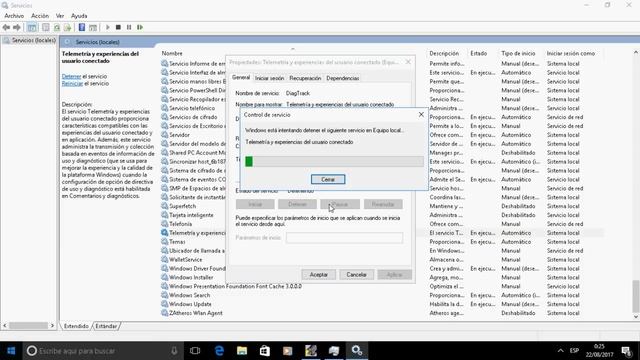
Task: Sort by the Estado column header
Action: pos(478,53)
